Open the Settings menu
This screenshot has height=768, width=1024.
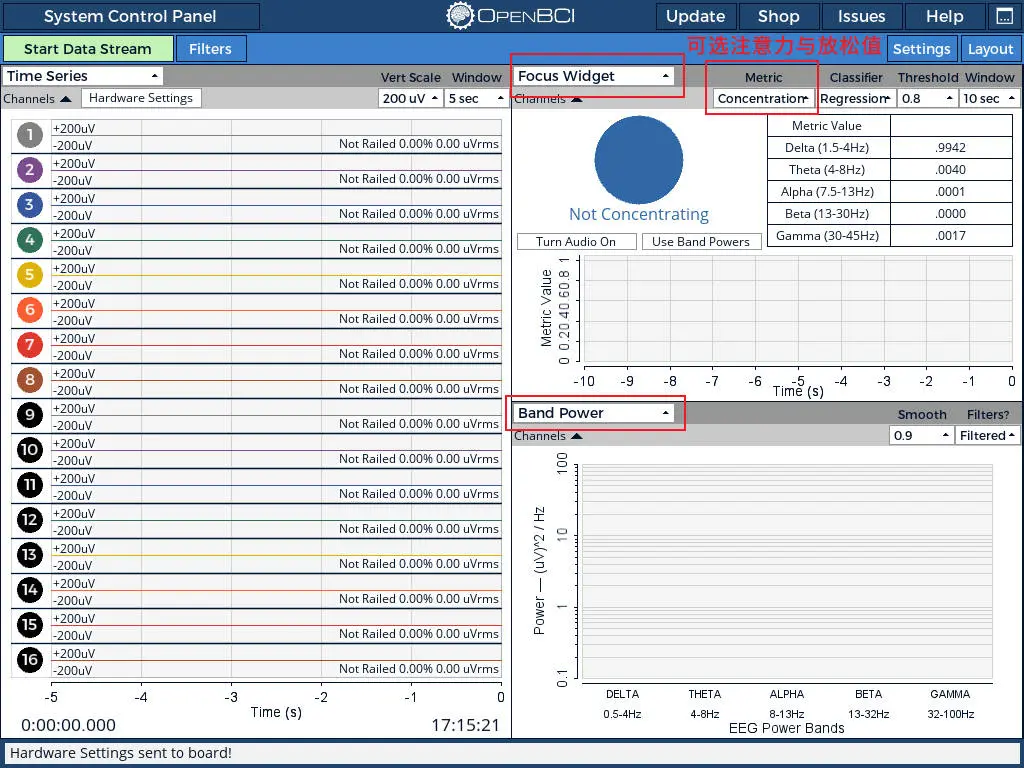tap(921, 49)
